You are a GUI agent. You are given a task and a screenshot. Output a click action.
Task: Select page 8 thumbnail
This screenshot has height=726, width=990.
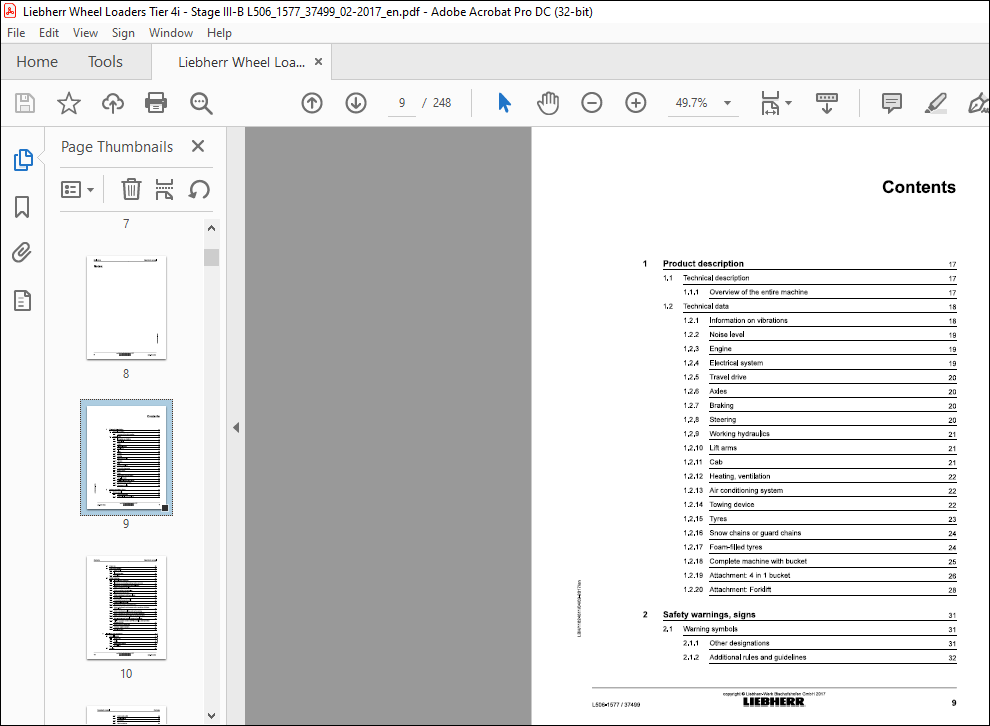point(126,308)
